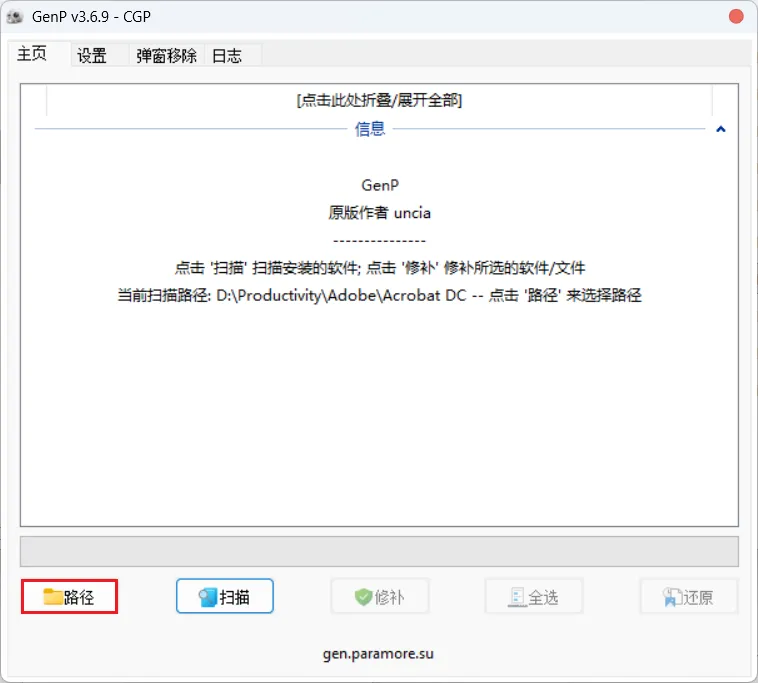Click the scan and patch instruction line
The image size is (758, 683).
point(380,268)
